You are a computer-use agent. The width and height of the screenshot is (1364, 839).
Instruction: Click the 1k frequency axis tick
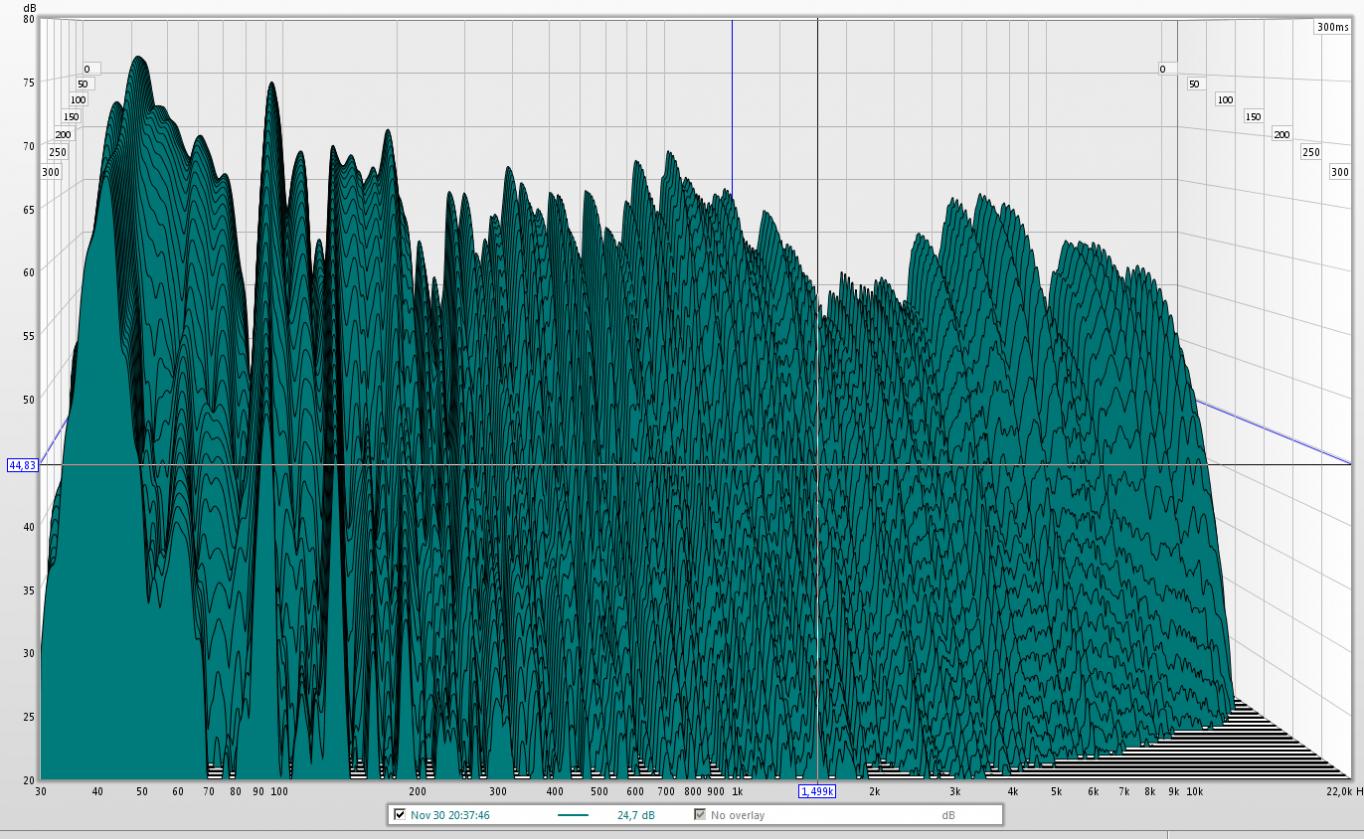point(737,791)
